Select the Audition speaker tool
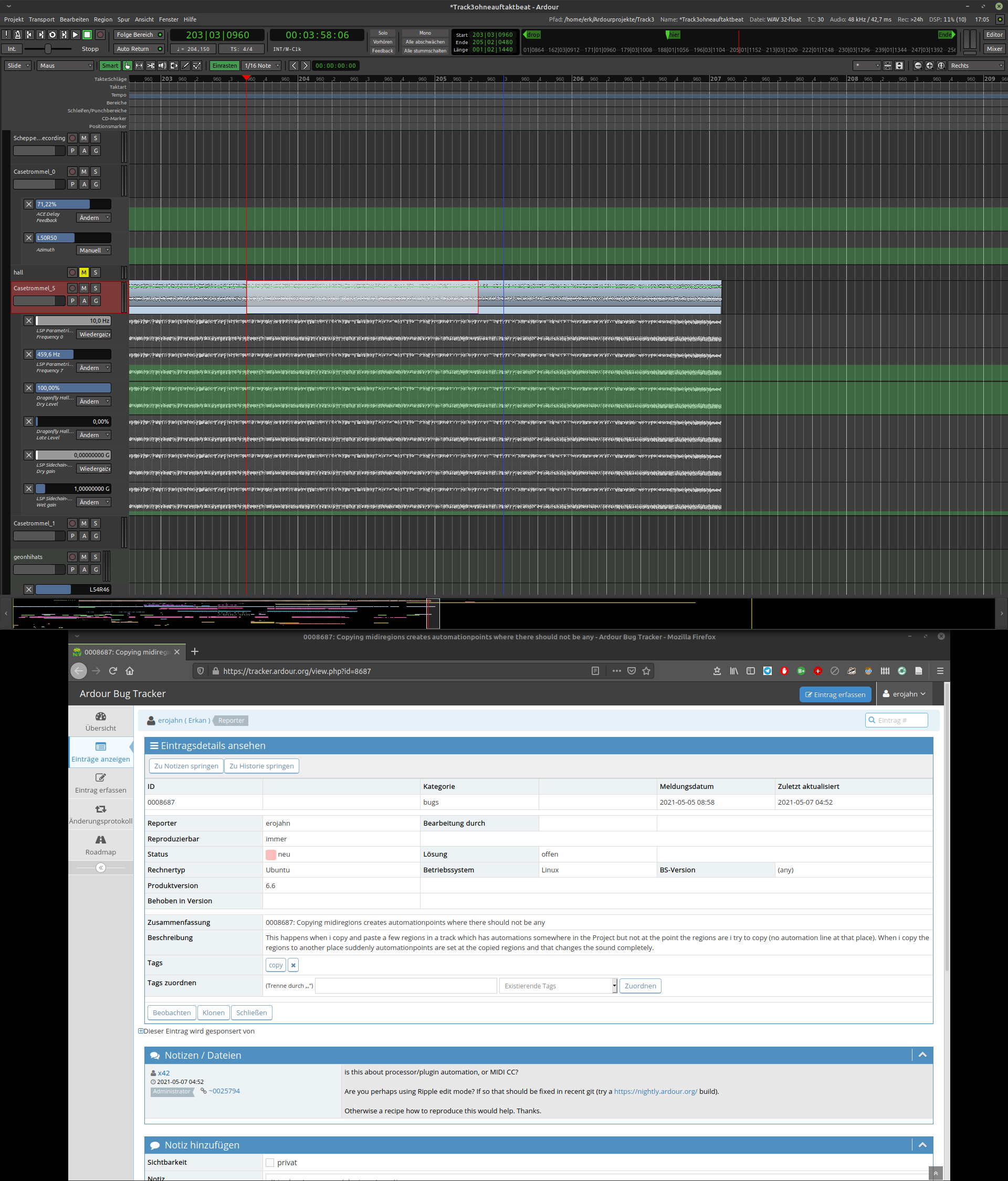1008x1181 pixels. tap(162, 66)
